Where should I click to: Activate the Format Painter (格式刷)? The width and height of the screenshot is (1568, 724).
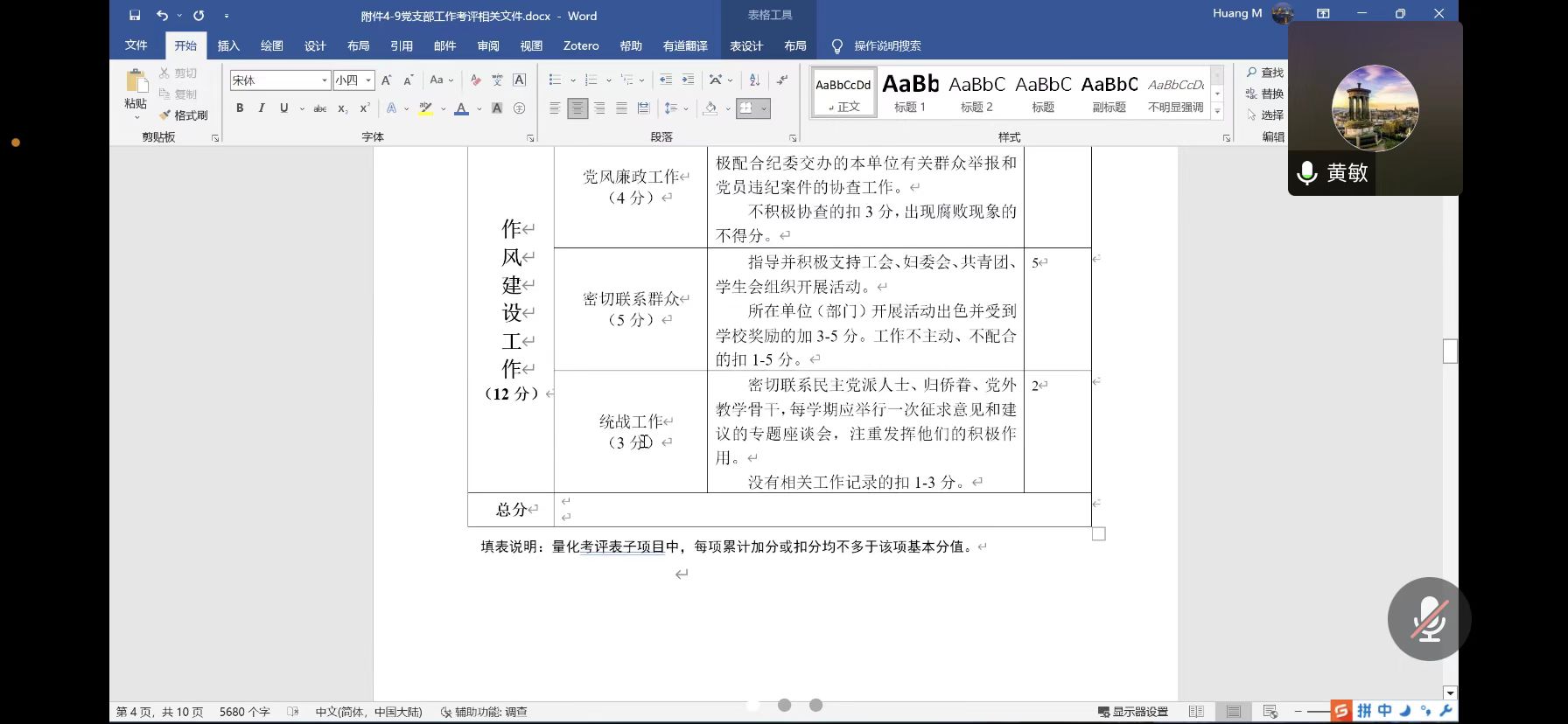point(184,115)
